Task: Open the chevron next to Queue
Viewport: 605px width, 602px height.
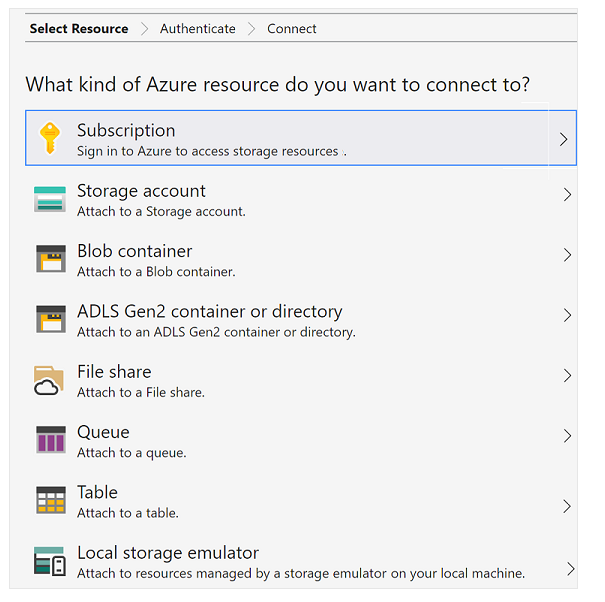Action: point(567,436)
